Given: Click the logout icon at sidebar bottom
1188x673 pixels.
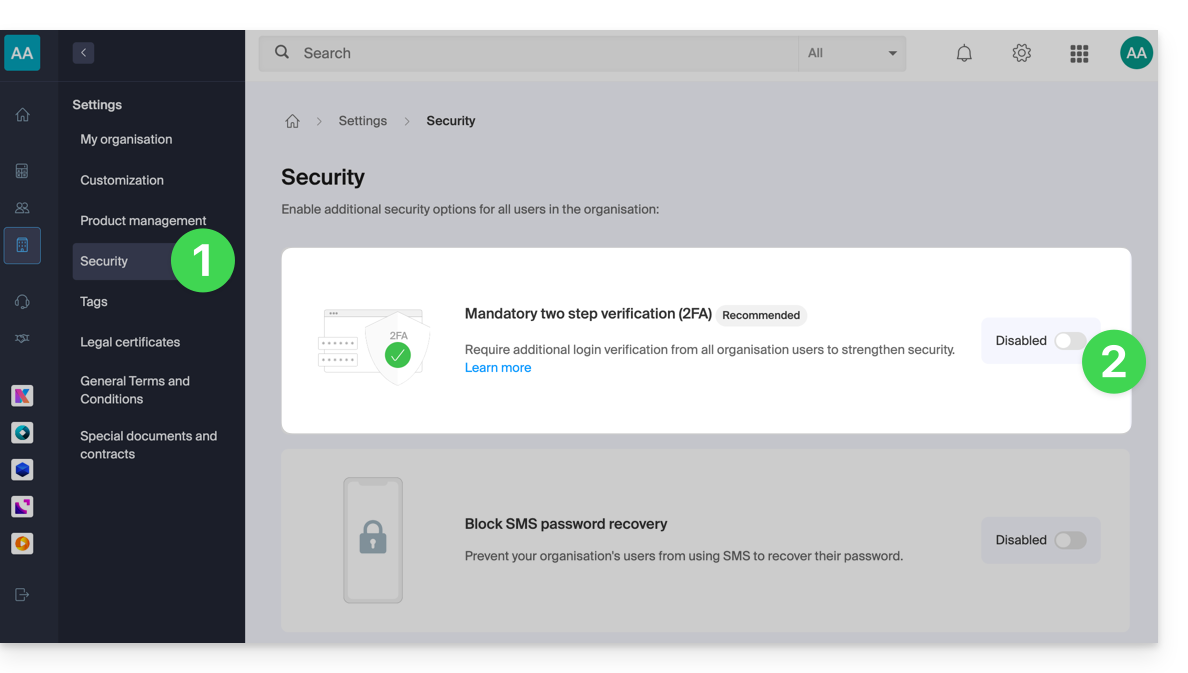Looking at the screenshot, I should point(22,595).
